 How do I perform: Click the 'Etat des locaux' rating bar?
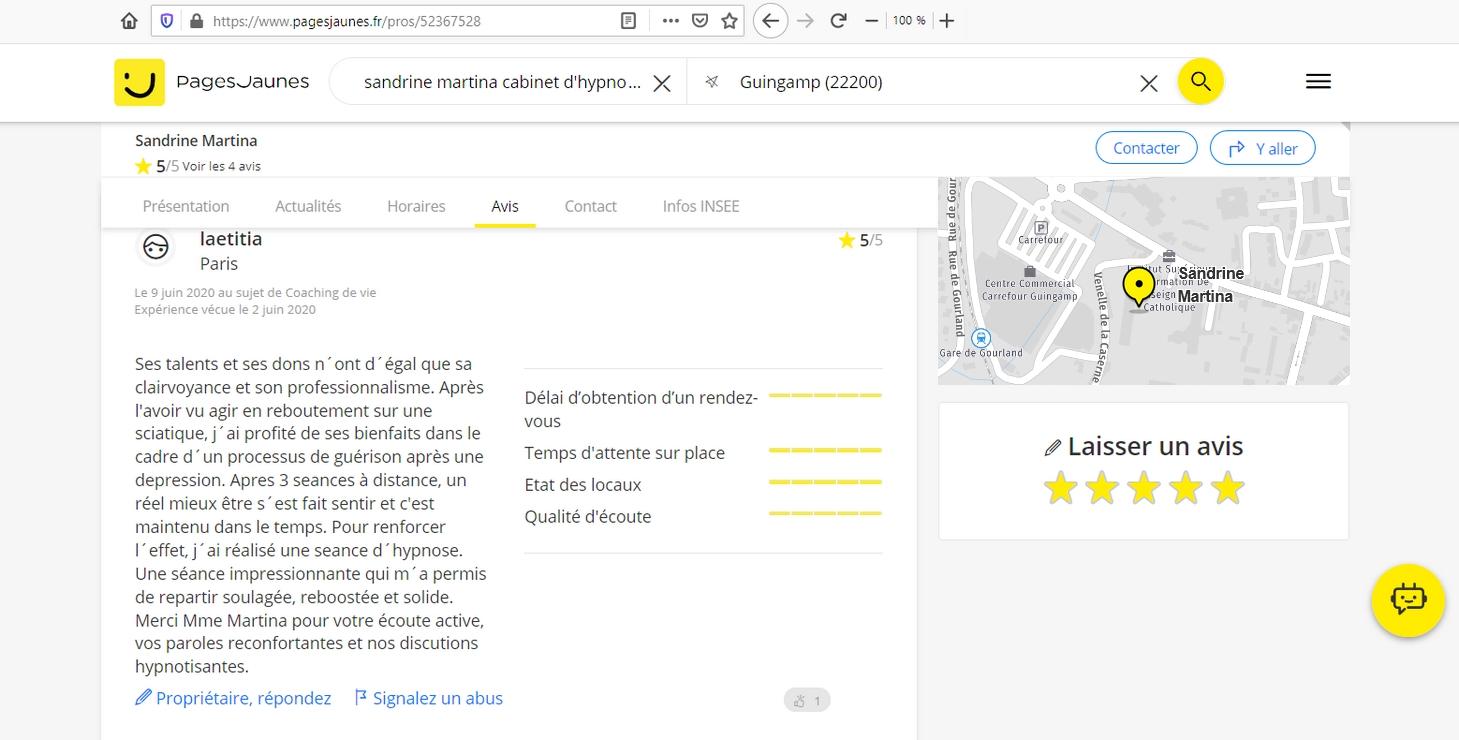click(825, 482)
